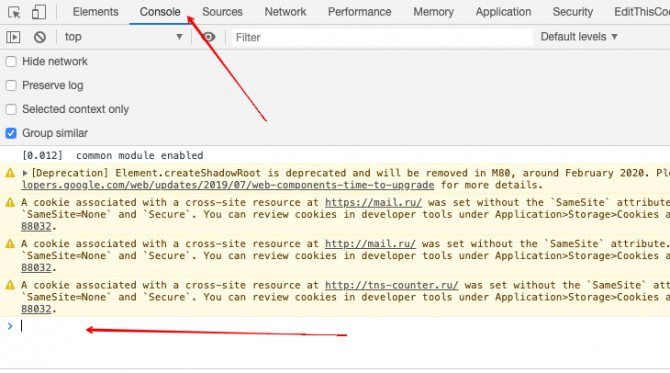Enable the Preserve log checkbox
Screen dimensions: 670x373
click(x=11, y=85)
